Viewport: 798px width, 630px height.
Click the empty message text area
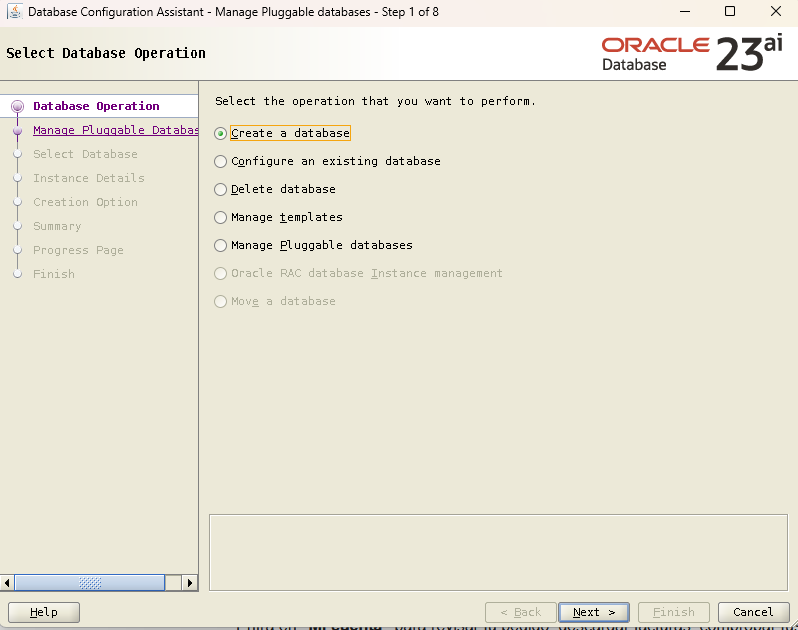[498, 553]
